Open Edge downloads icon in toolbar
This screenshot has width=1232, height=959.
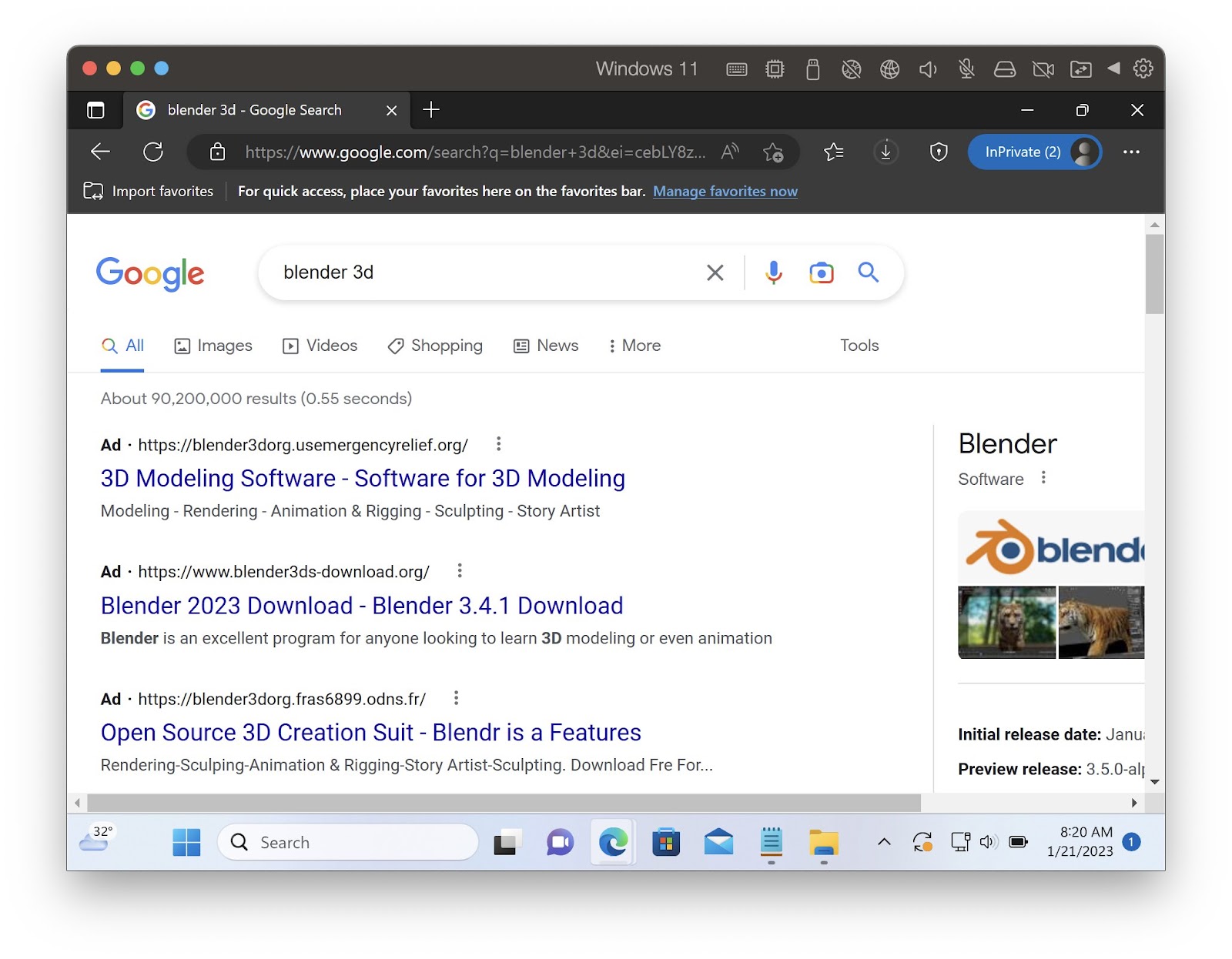[x=885, y=152]
